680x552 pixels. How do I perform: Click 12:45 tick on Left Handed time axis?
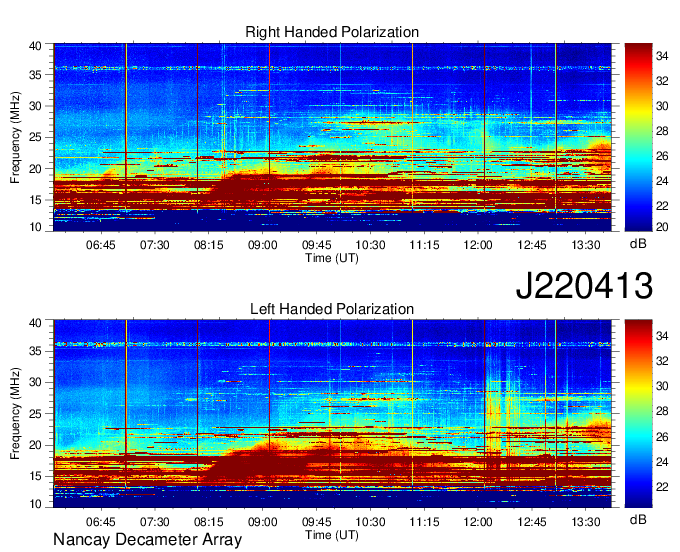(x=532, y=521)
